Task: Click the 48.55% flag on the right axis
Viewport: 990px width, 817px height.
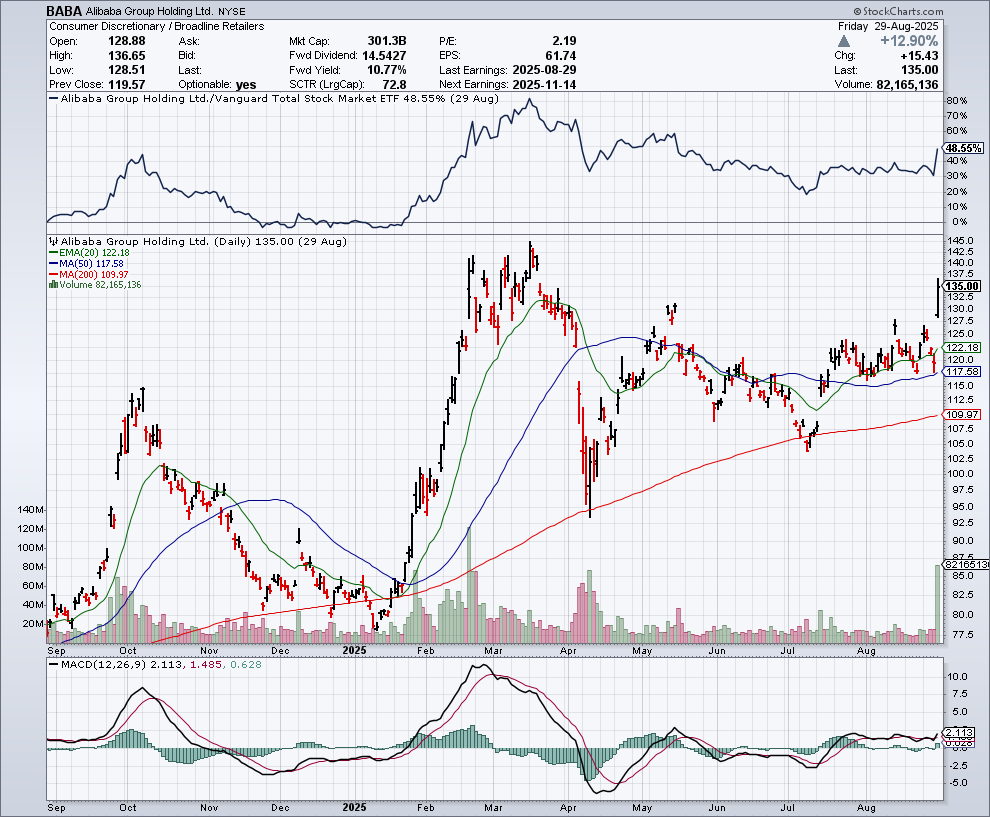Action: point(963,148)
